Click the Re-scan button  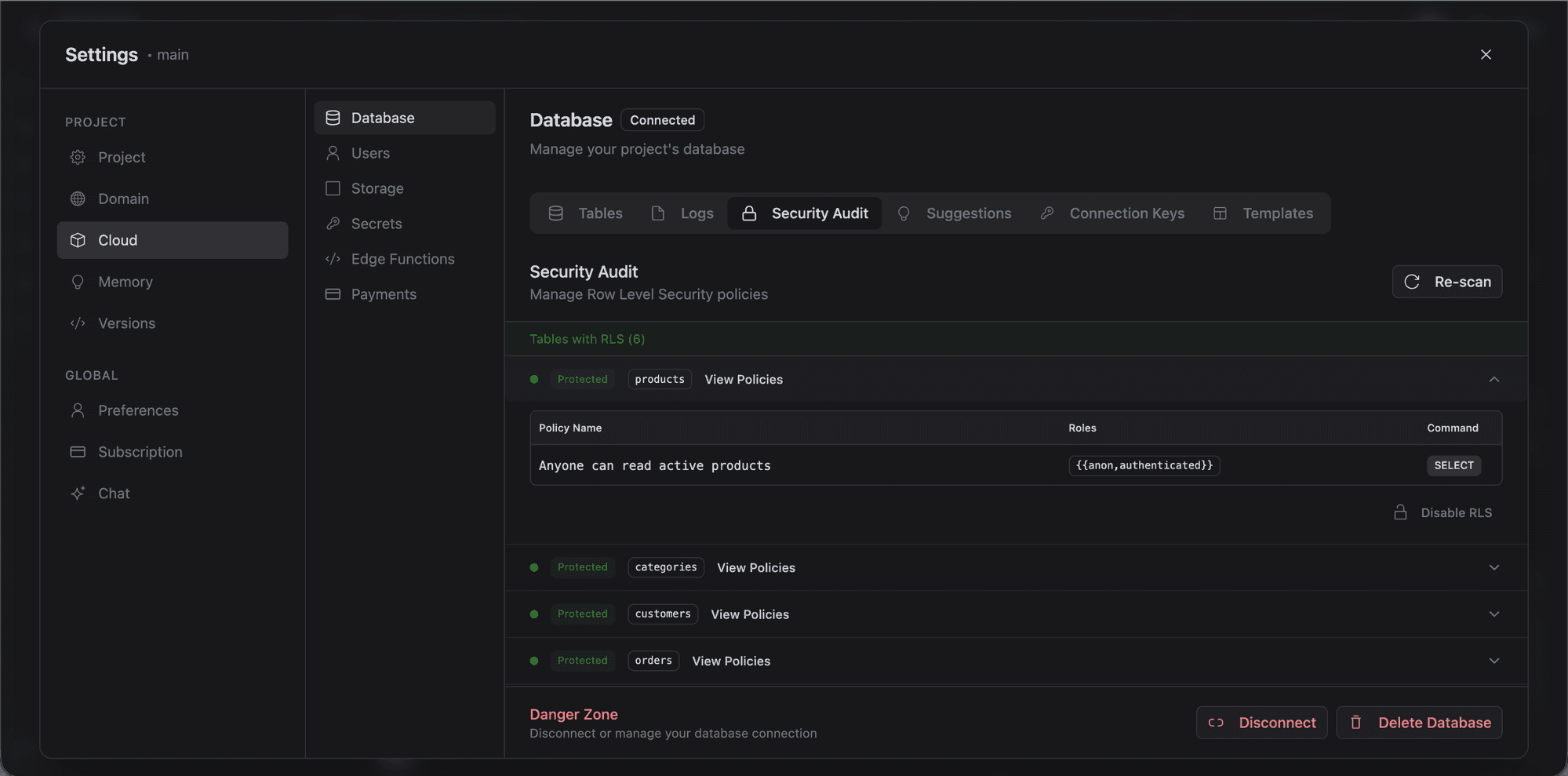click(x=1446, y=281)
